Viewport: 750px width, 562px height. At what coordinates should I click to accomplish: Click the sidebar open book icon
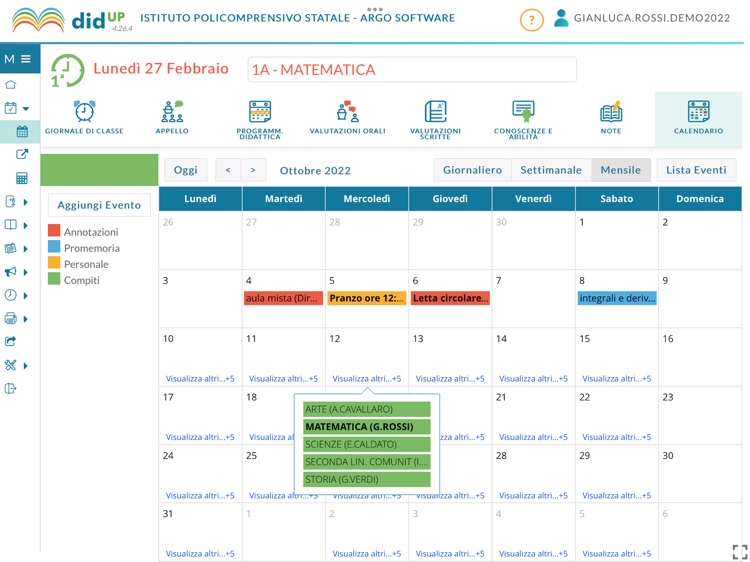11,225
